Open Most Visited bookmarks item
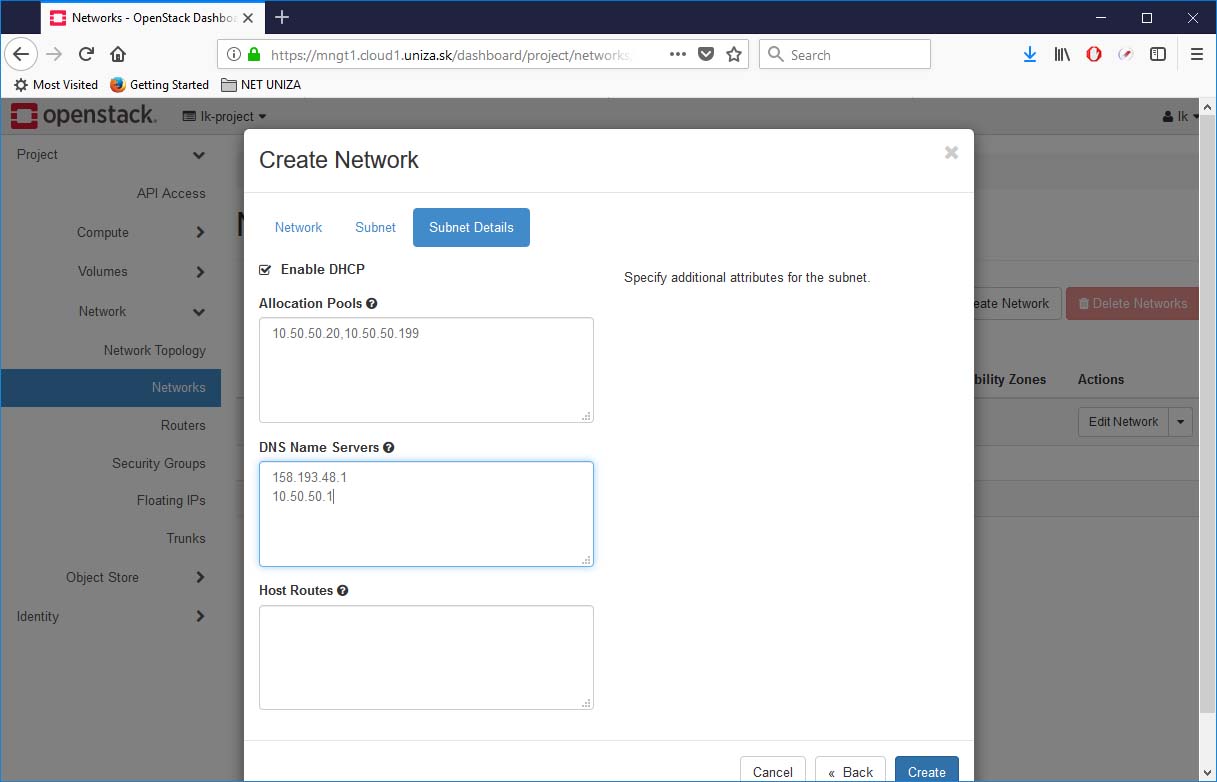The width and height of the screenshot is (1217, 782). pyautogui.click(x=56, y=85)
